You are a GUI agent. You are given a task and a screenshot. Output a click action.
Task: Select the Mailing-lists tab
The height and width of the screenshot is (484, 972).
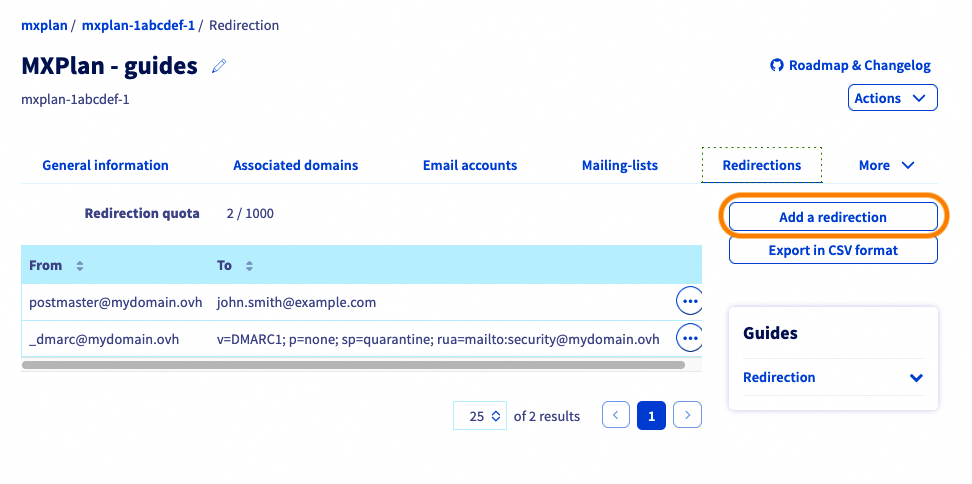(x=620, y=165)
